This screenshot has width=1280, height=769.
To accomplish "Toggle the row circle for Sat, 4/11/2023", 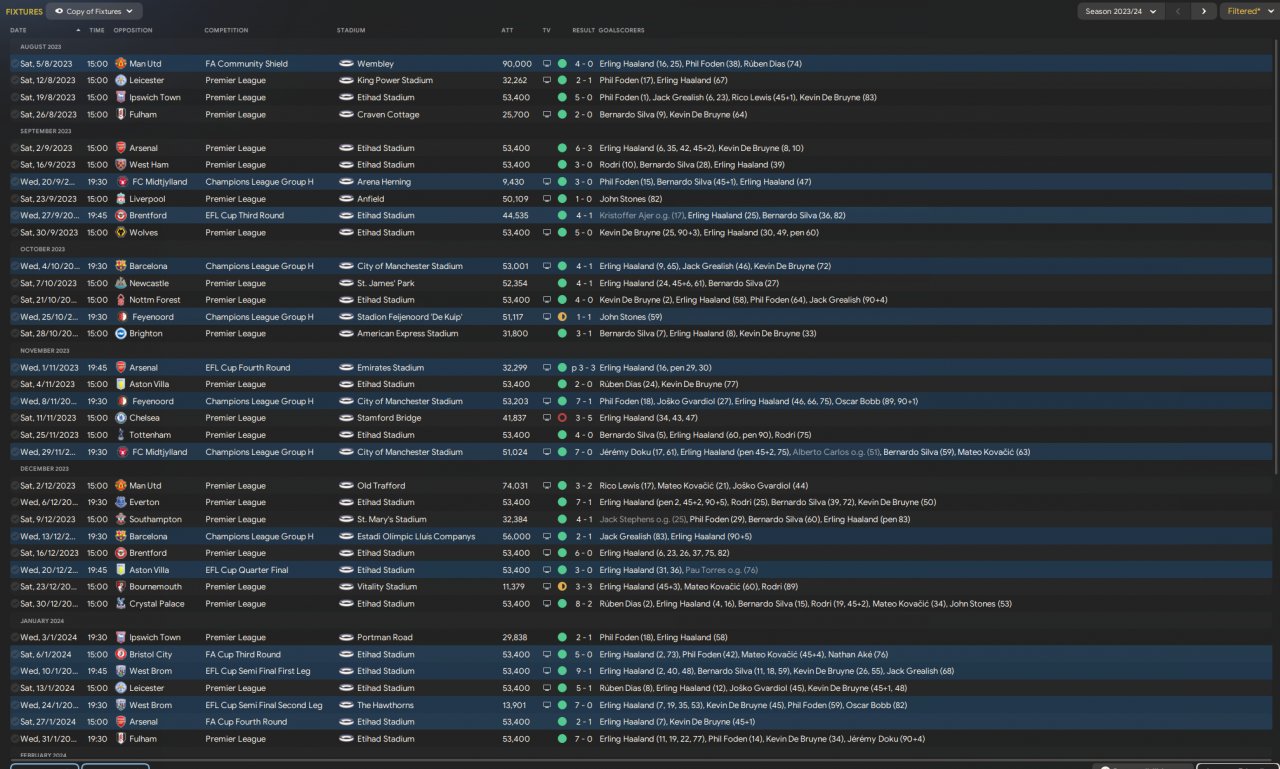I will click(15, 385).
